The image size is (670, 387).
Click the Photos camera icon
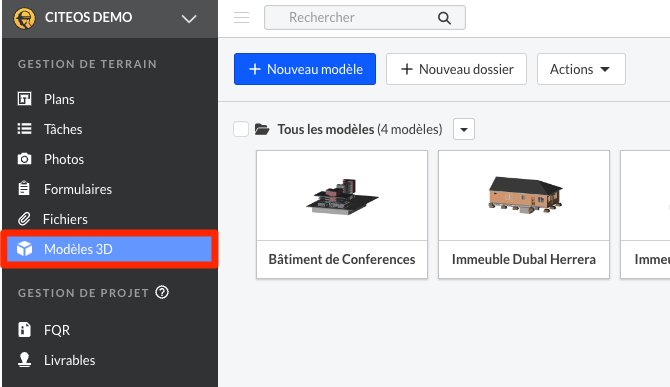pyautogui.click(x=24, y=159)
